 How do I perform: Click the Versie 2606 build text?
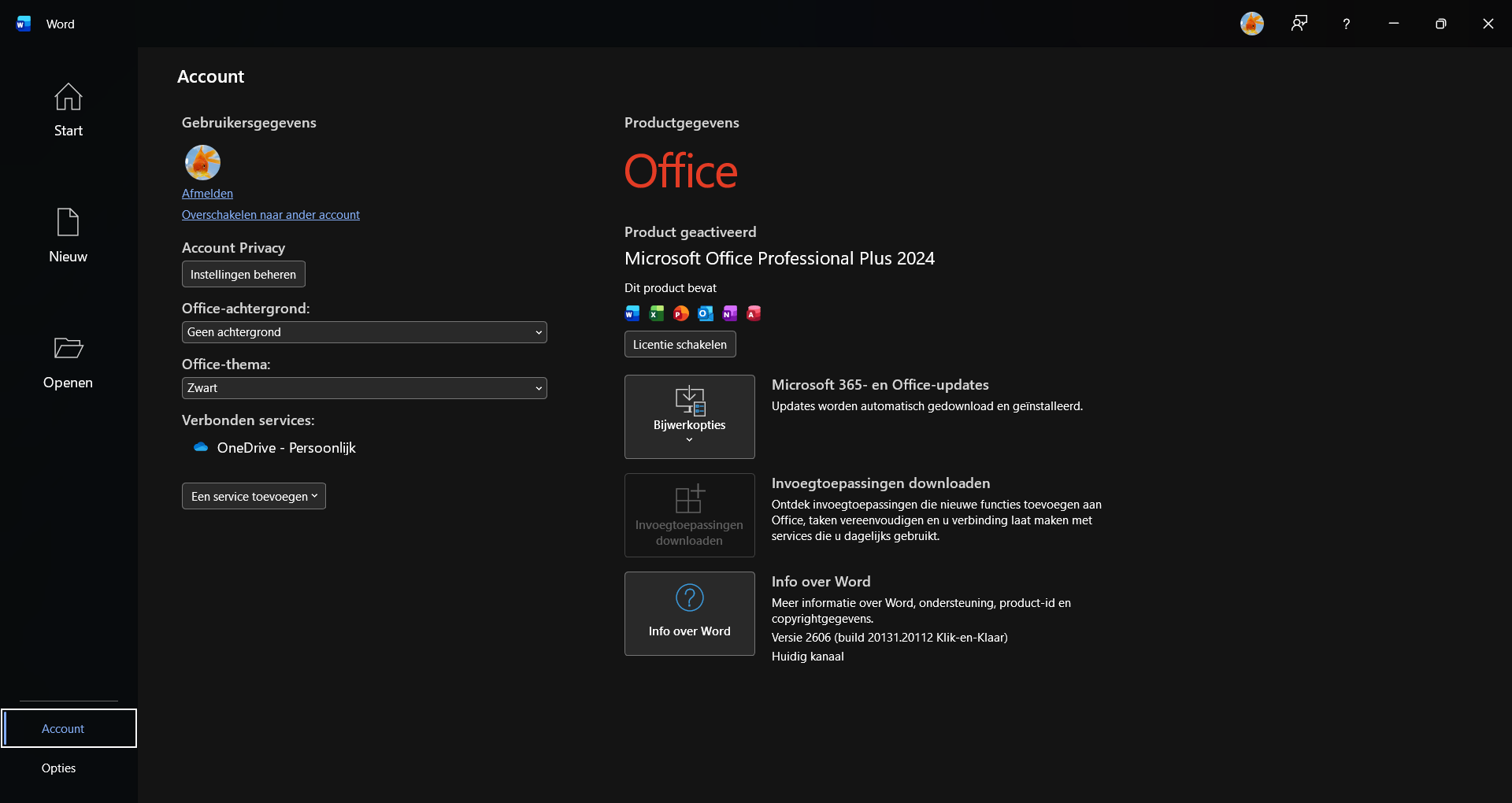(890, 638)
